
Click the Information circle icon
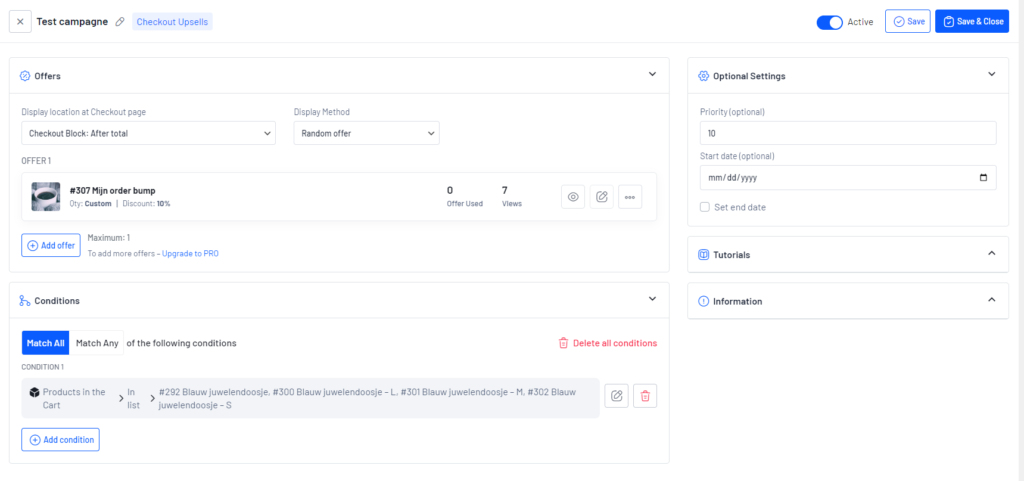703,302
